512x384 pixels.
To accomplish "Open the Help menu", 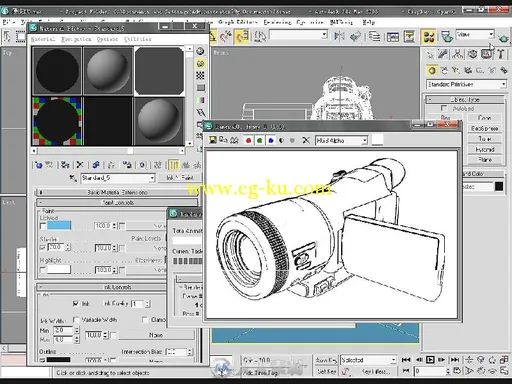I will (368, 22).
